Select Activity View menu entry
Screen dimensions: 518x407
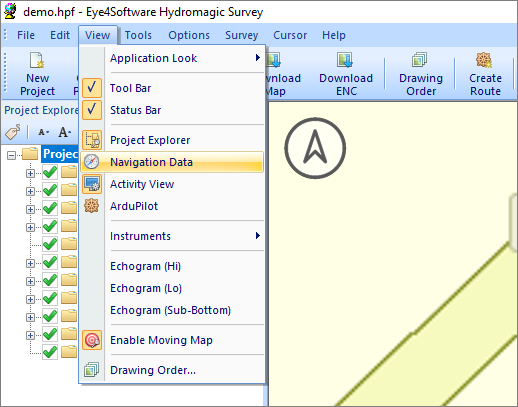(172, 184)
